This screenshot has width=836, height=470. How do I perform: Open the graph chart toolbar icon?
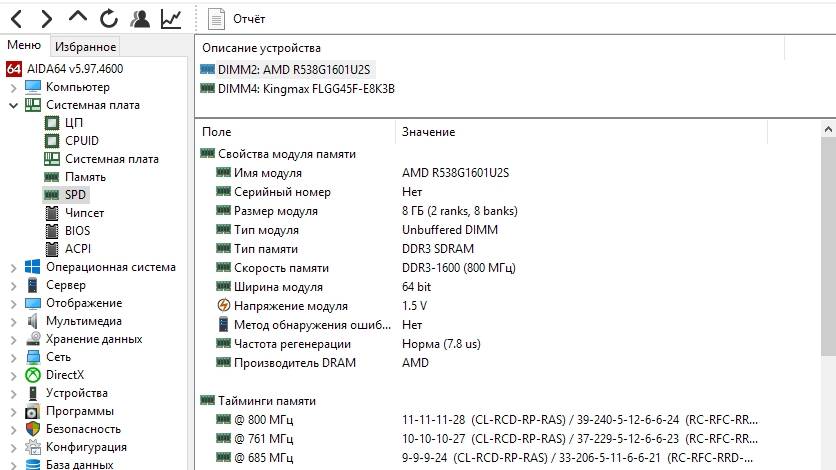171,18
